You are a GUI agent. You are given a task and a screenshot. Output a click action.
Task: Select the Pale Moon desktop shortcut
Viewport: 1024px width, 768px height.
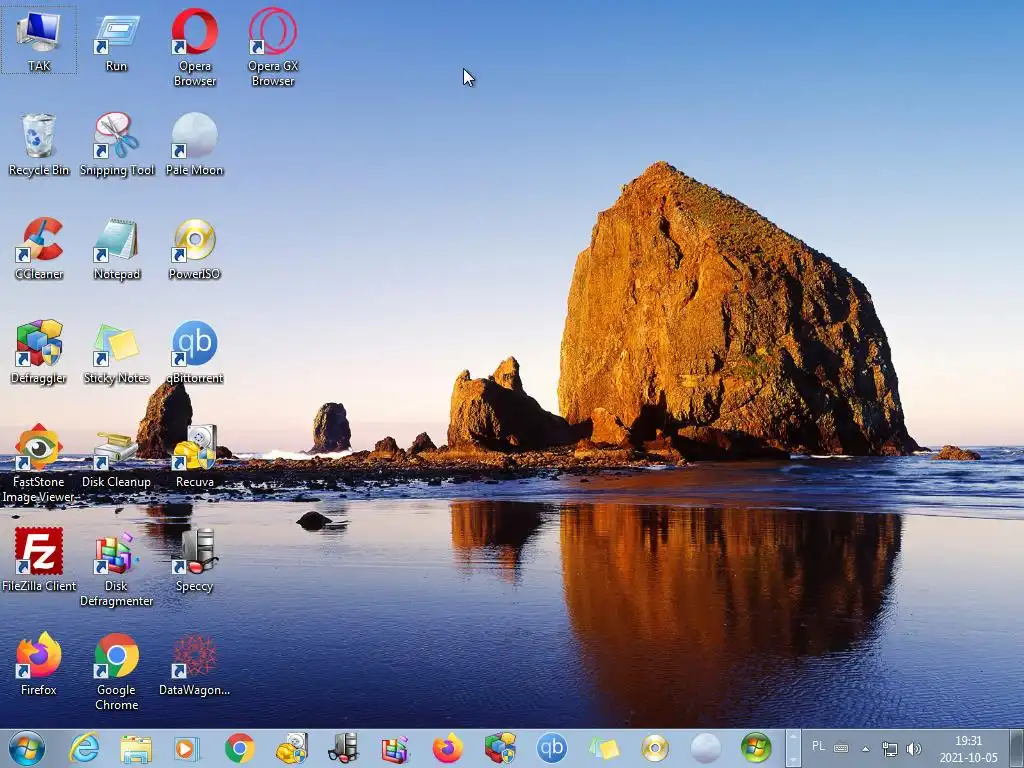coord(195,144)
